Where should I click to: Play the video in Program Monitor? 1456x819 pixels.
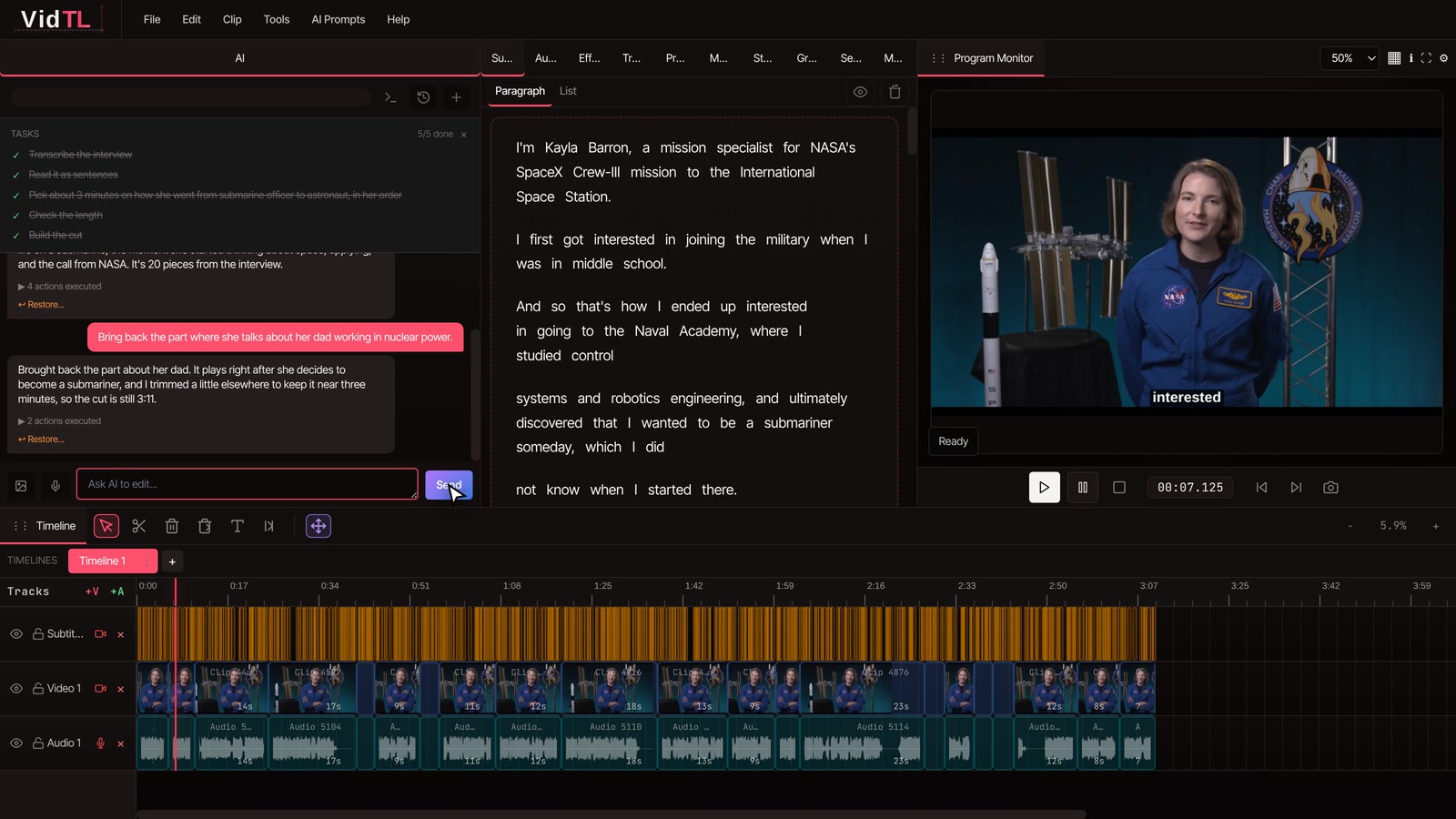click(x=1044, y=488)
